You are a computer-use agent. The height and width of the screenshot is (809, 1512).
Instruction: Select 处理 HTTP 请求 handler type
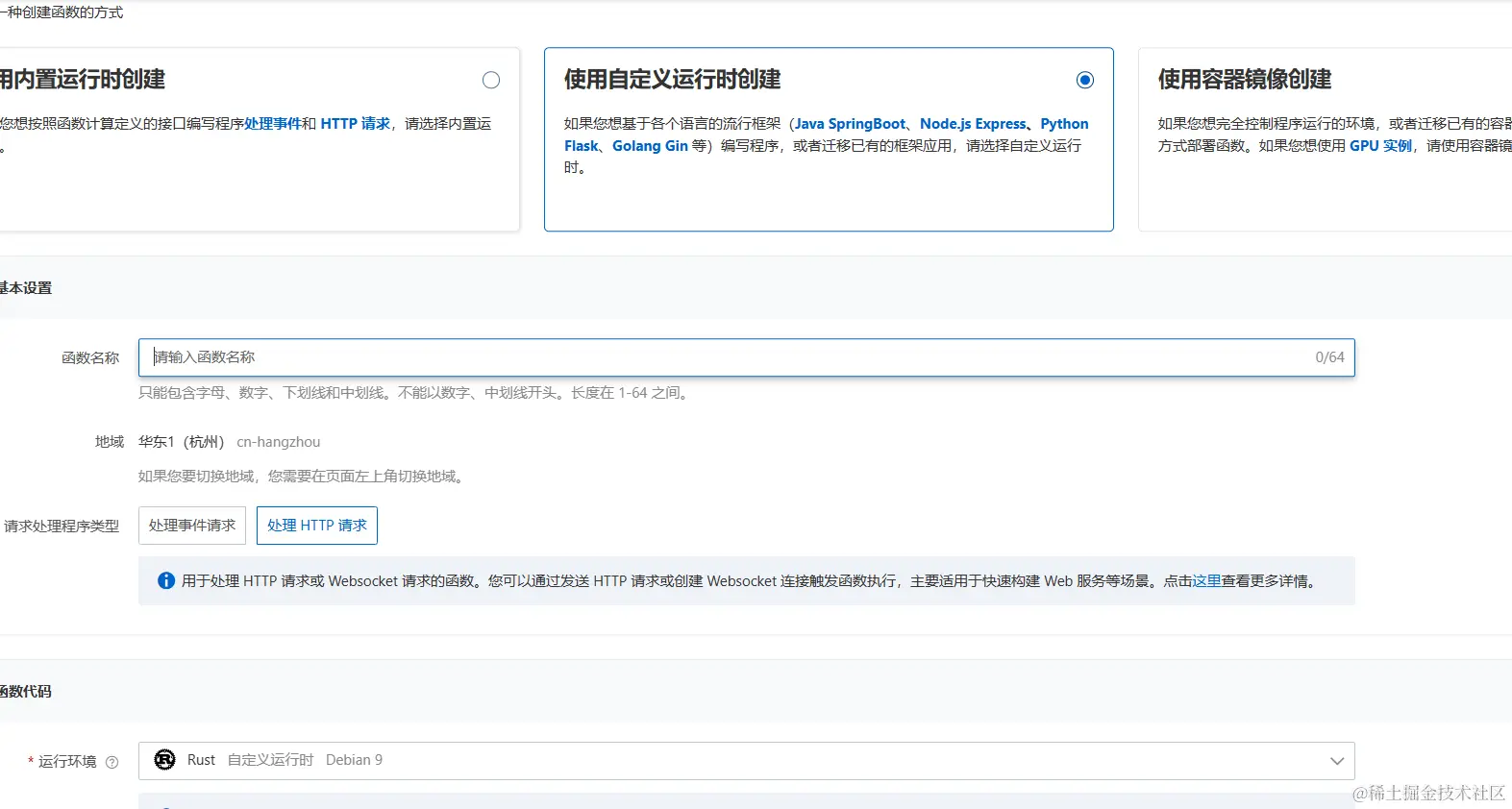pyautogui.click(x=317, y=526)
